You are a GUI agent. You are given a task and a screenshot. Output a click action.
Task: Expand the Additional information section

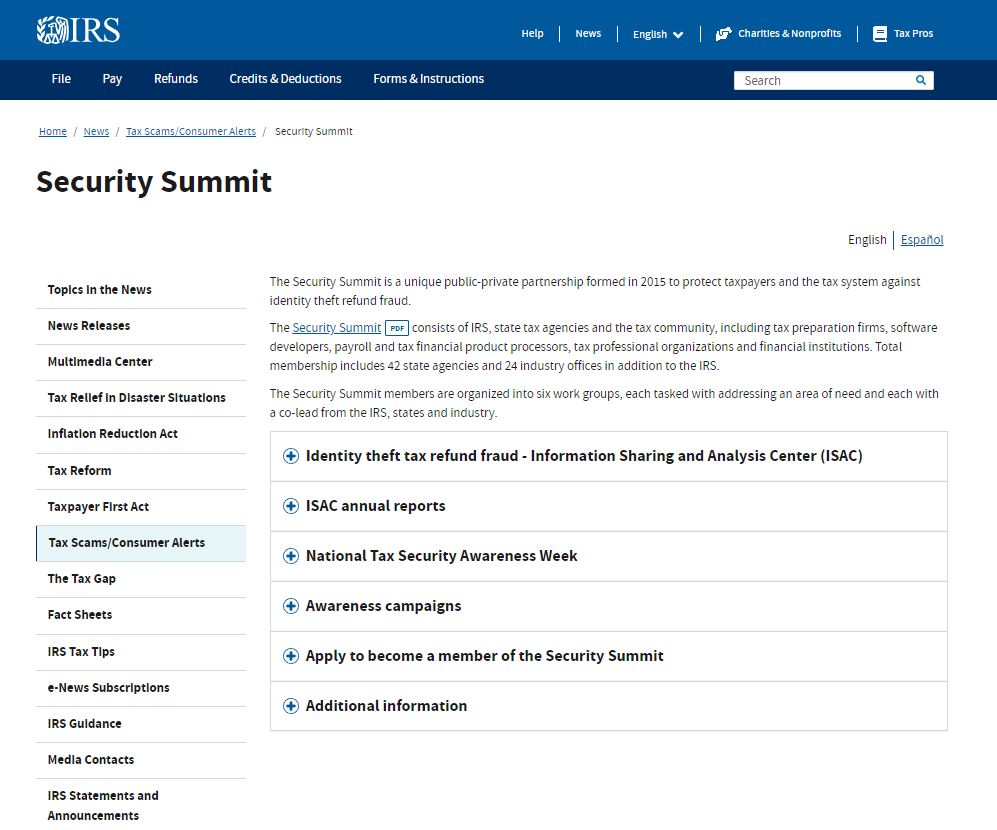click(x=609, y=706)
